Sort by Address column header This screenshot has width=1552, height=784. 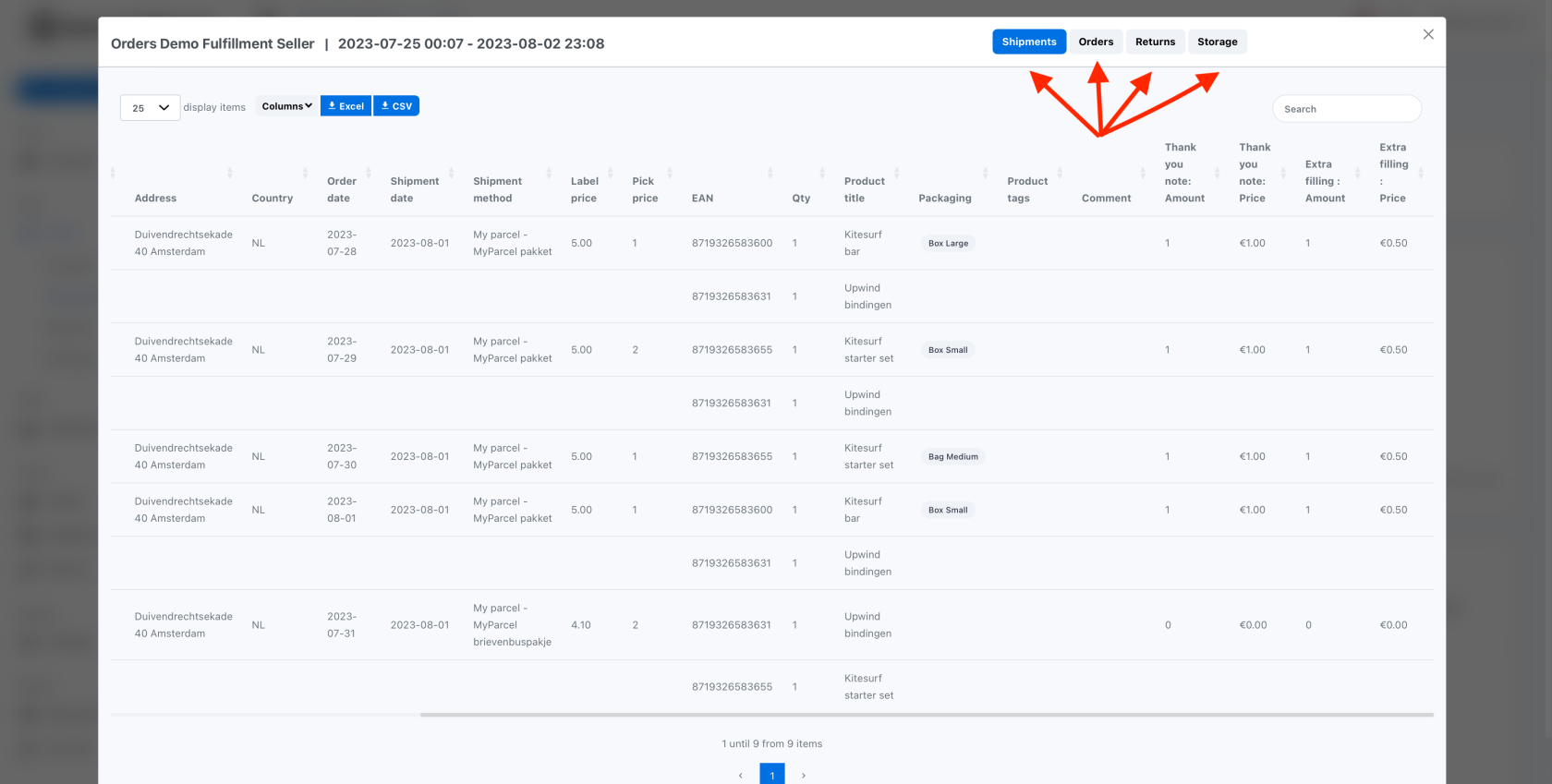tap(155, 198)
